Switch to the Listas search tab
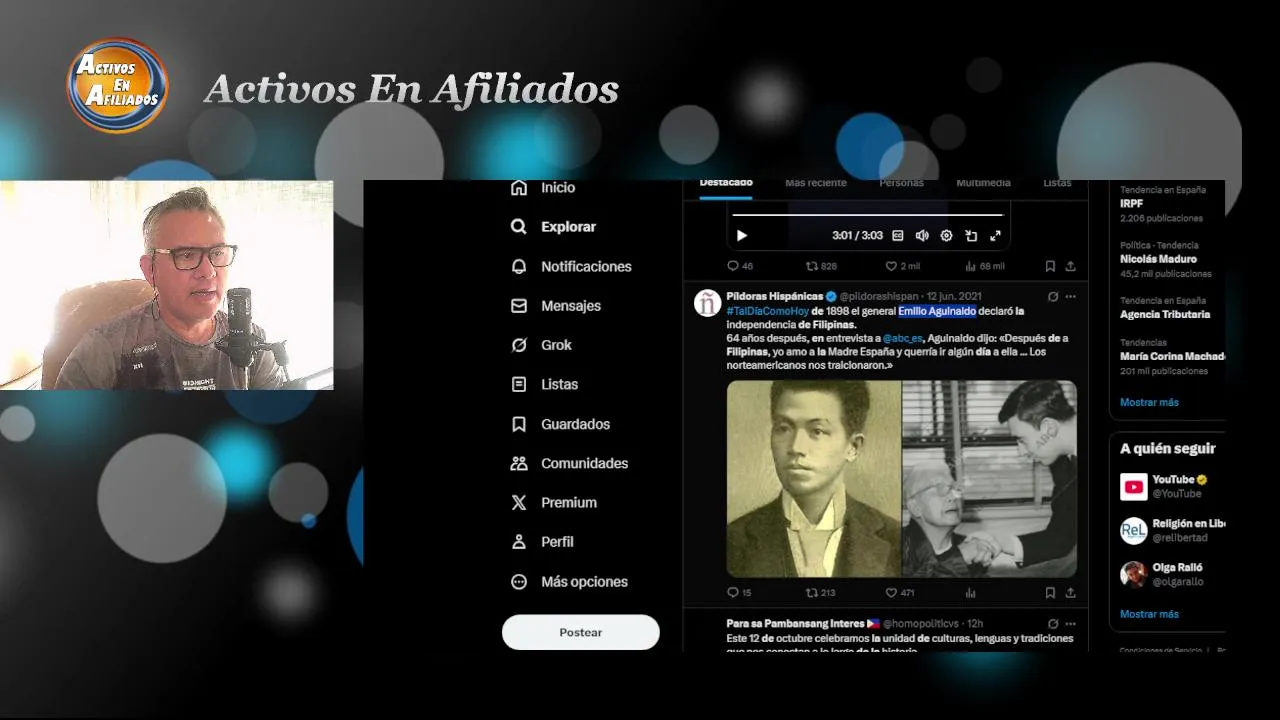 coord(1057,184)
